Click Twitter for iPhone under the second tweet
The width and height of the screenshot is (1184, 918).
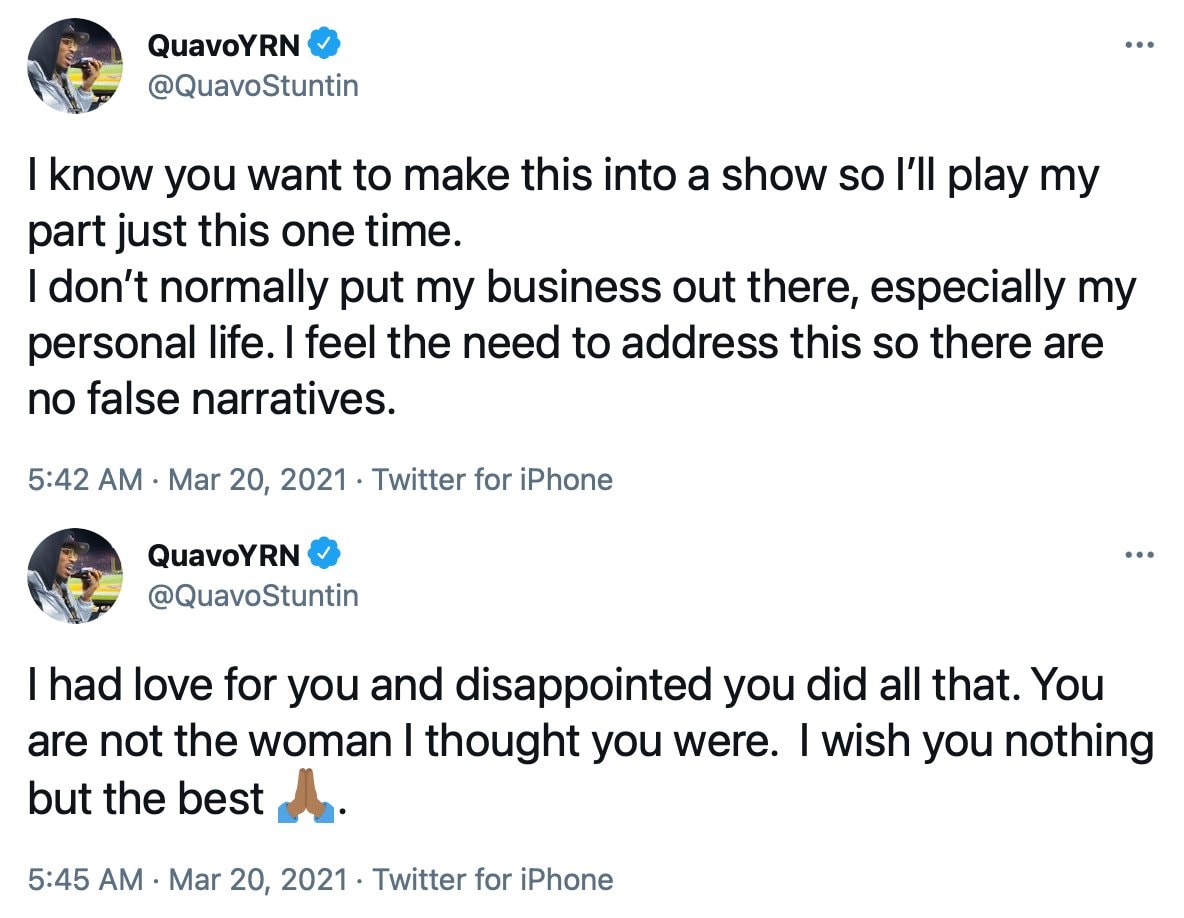(492, 879)
